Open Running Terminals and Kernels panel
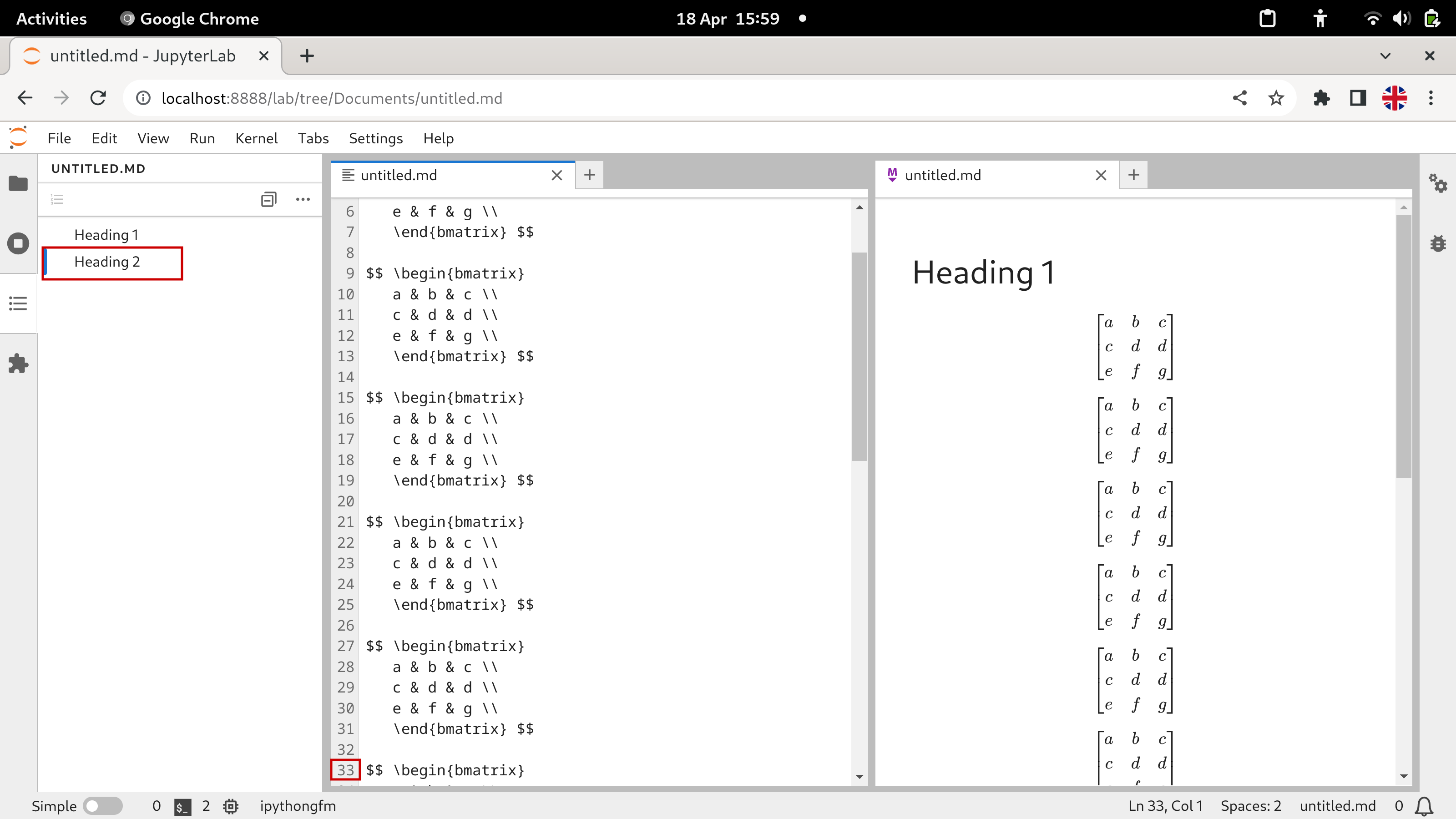The width and height of the screenshot is (1456, 819). pos(18,243)
